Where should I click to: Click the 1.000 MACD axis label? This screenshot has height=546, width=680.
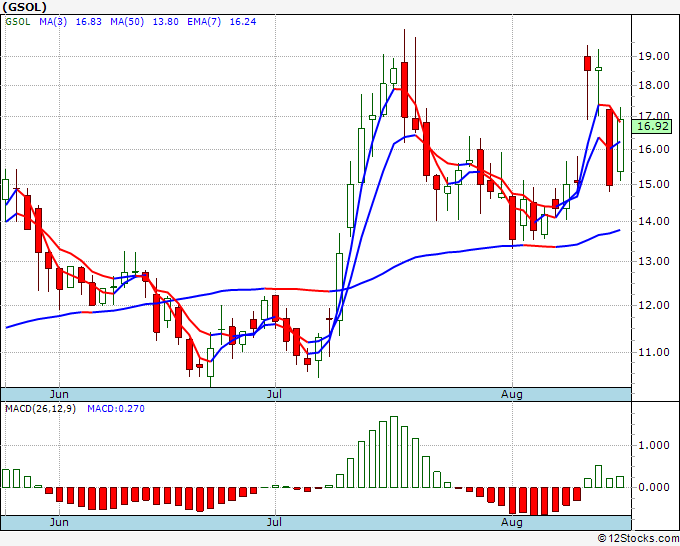653,445
